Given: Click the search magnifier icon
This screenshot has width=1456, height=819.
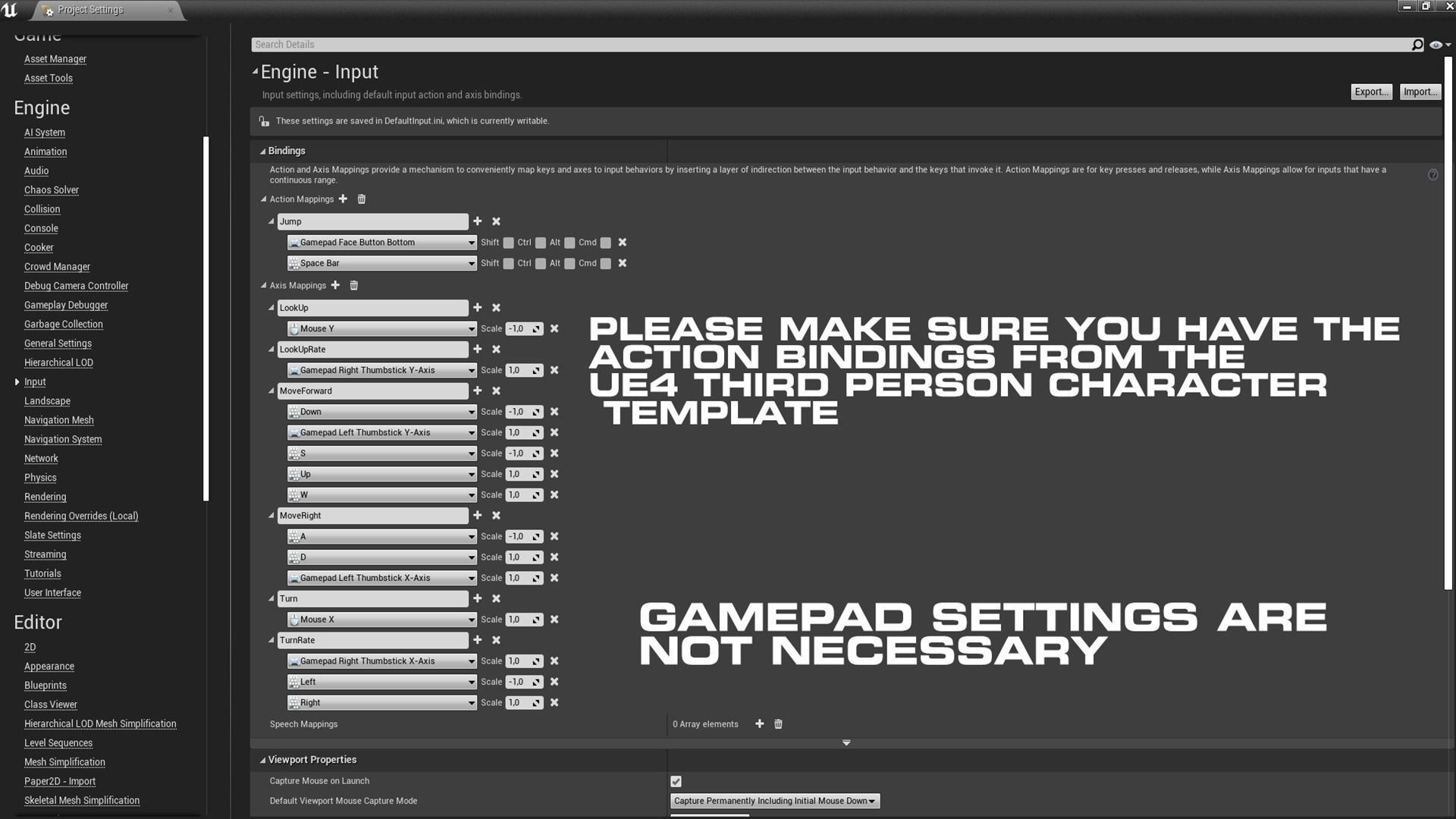Looking at the screenshot, I should (x=1417, y=45).
